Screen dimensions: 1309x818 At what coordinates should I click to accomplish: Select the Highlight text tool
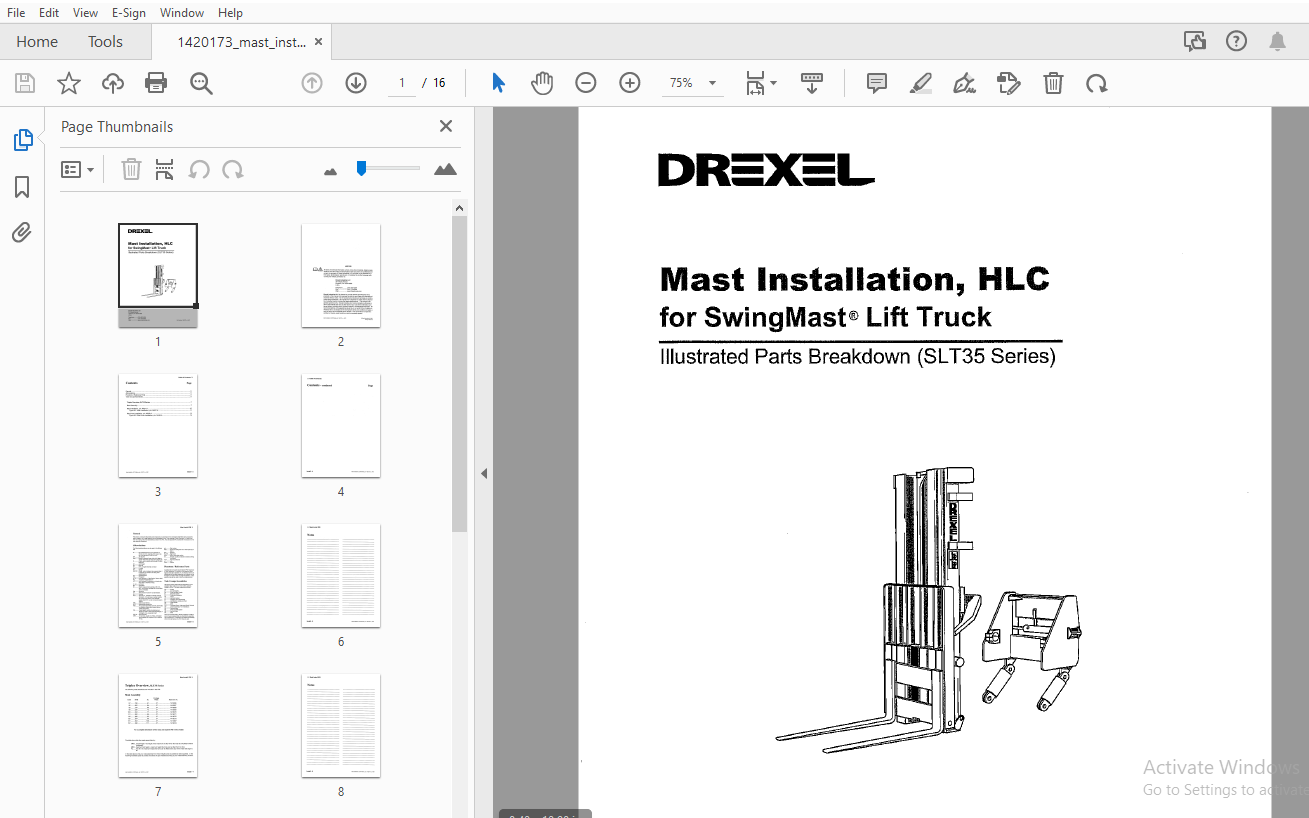pyautogui.click(x=921, y=83)
